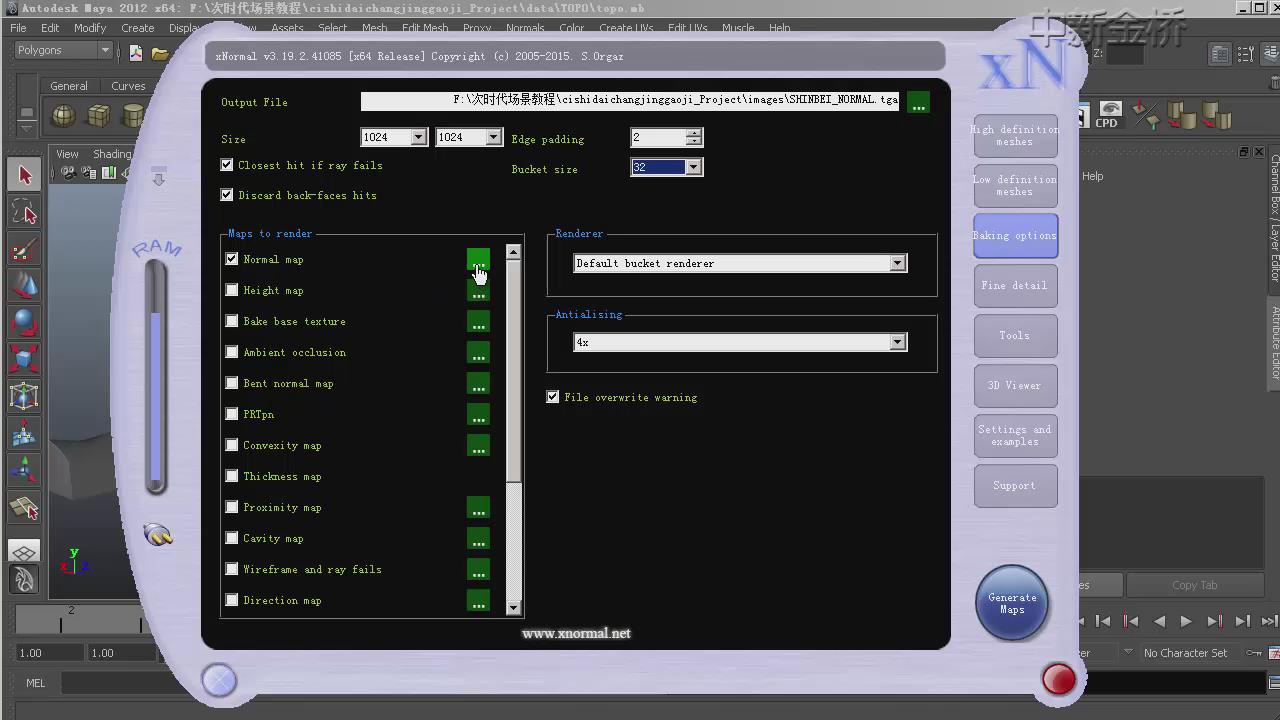Click the Edge padding value field
This screenshot has width=1280, height=720.
(x=658, y=137)
